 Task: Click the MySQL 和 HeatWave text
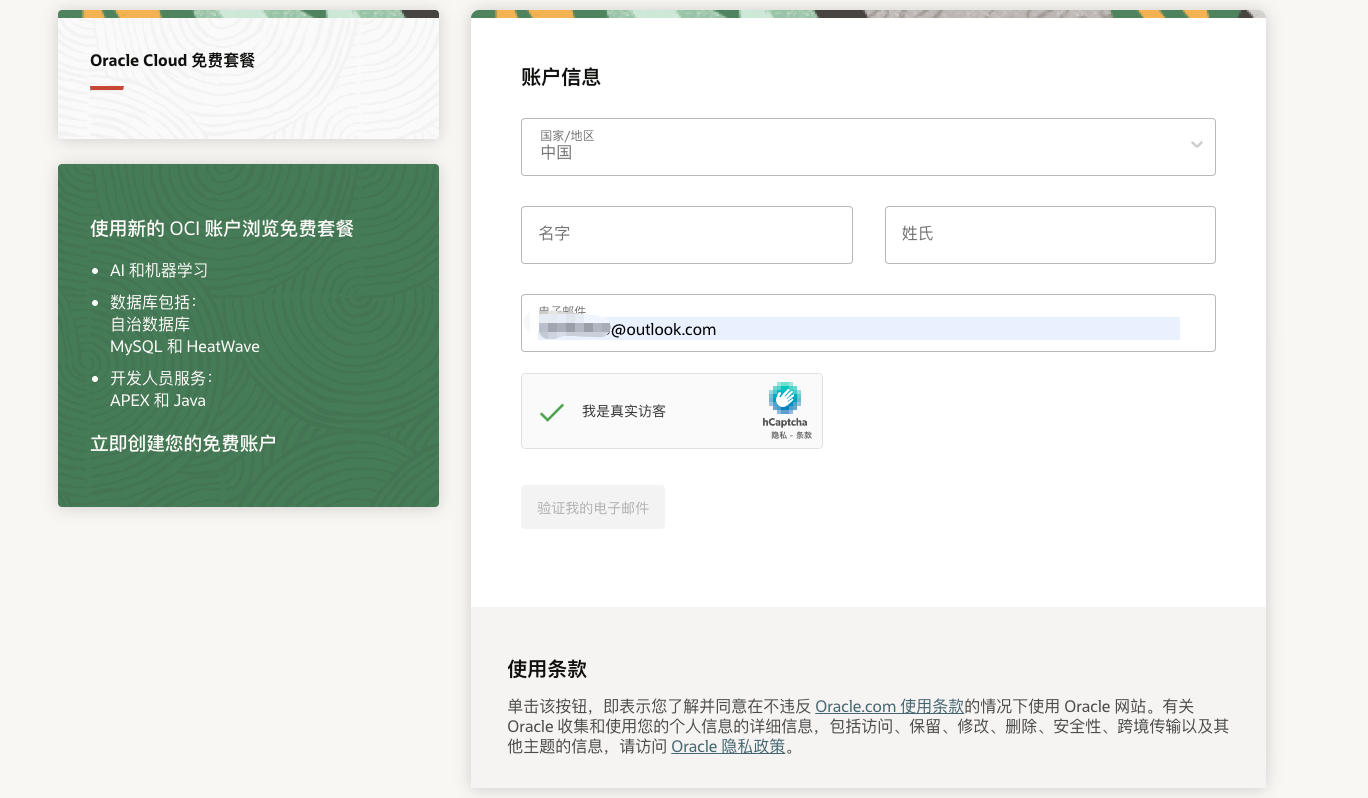(185, 346)
